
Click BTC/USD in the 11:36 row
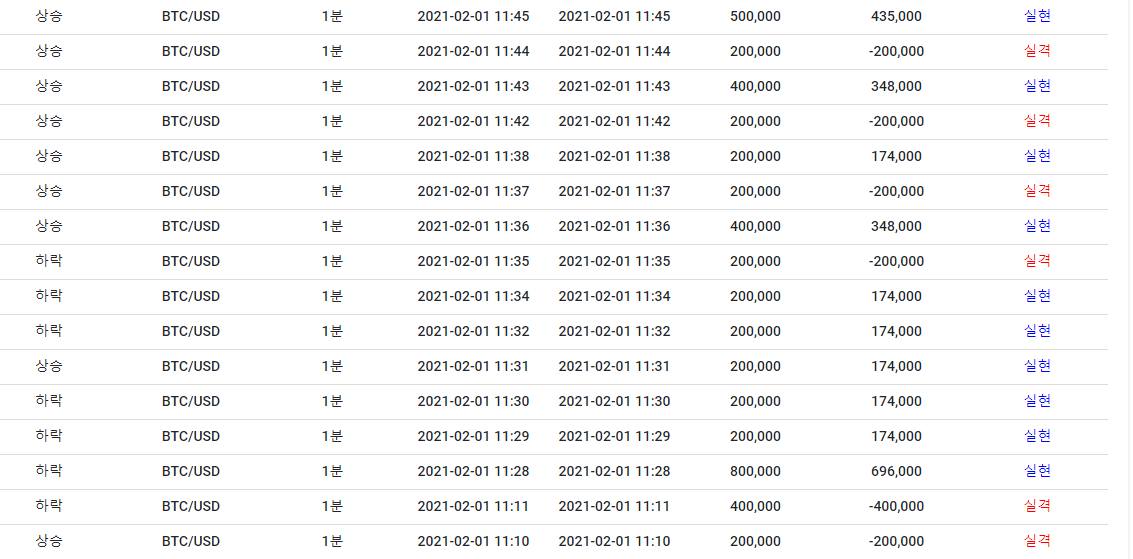pos(191,226)
